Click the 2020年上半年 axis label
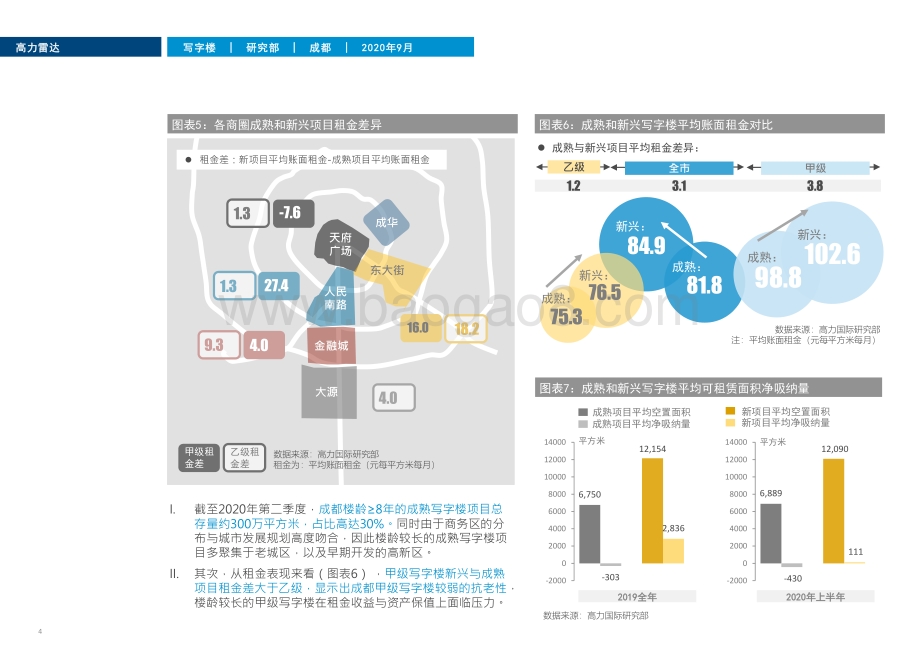Image resolution: width=920 pixels, height=651 pixels. click(815, 597)
